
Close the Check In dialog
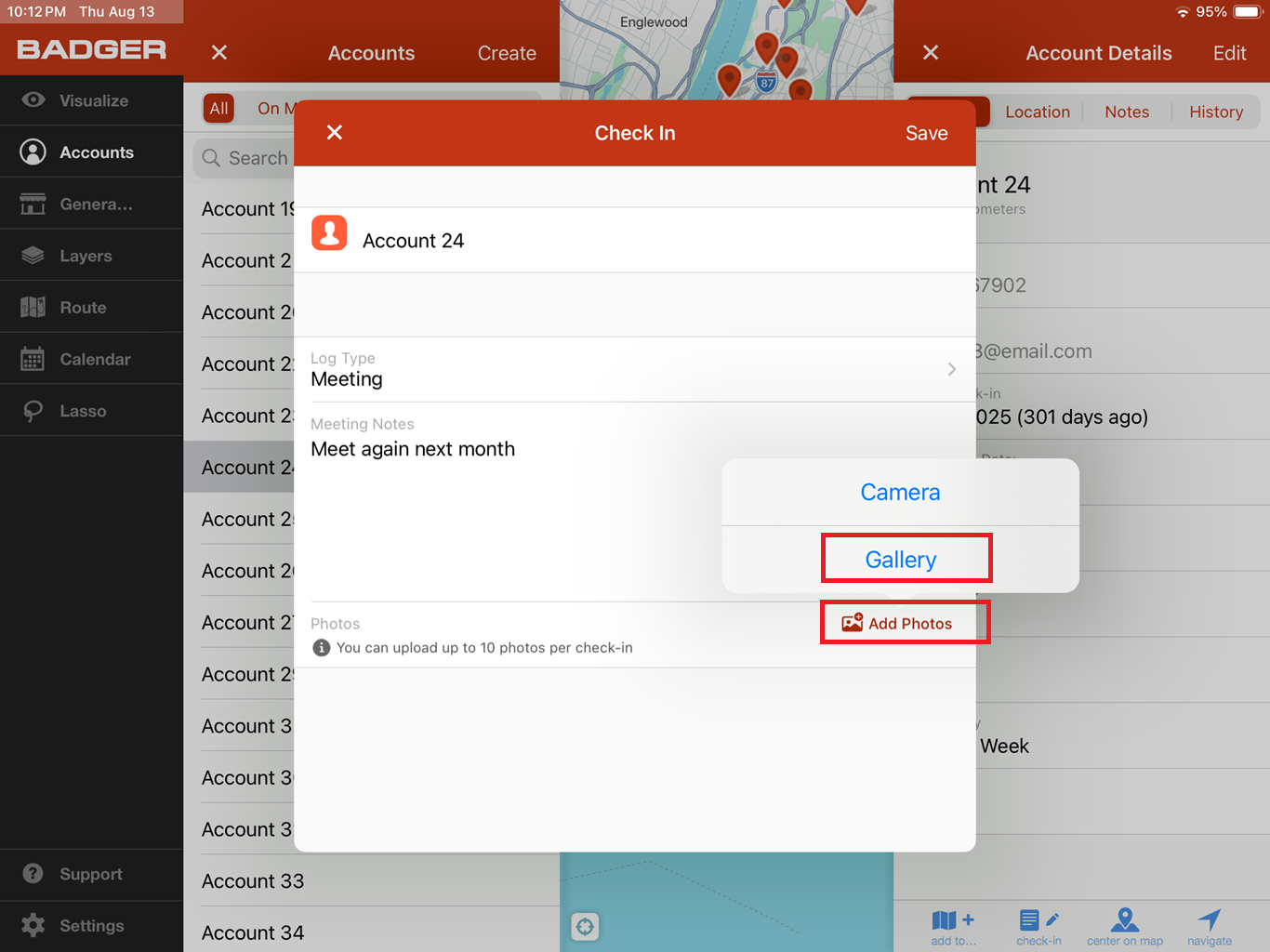pyautogui.click(x=335, y=133)
